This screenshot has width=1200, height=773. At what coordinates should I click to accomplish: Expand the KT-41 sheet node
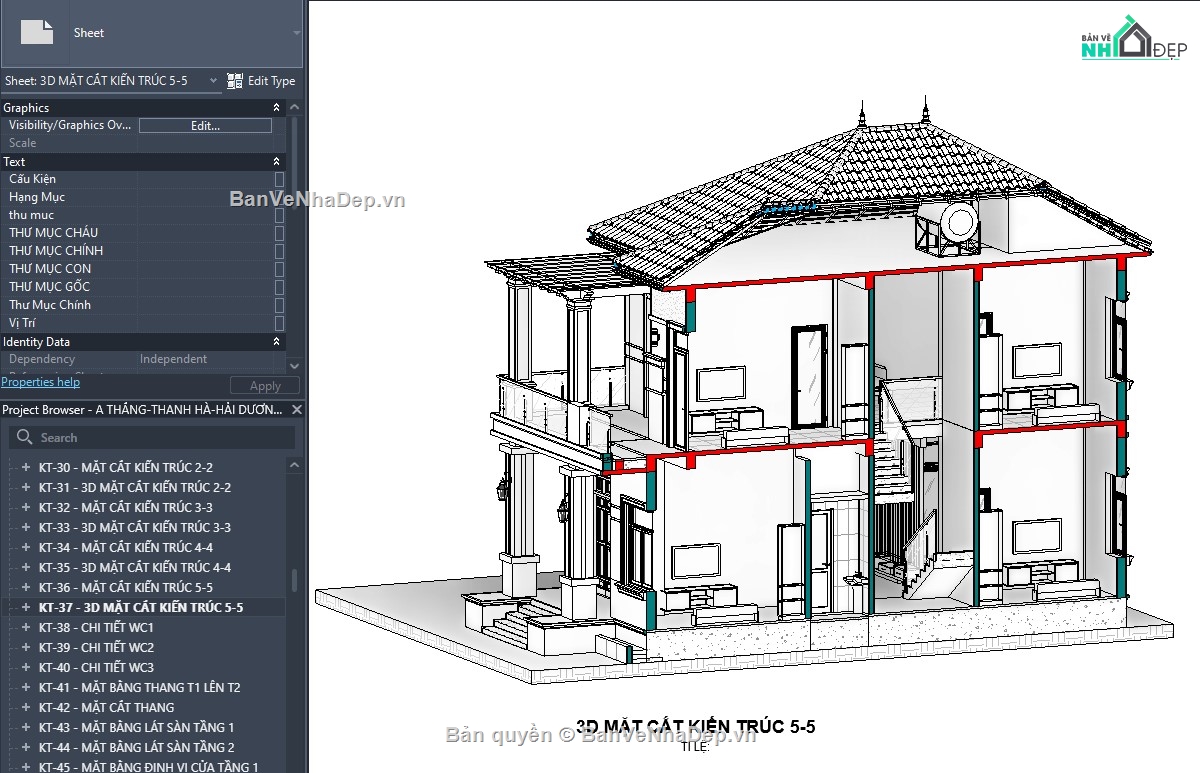tap(27, 687)
